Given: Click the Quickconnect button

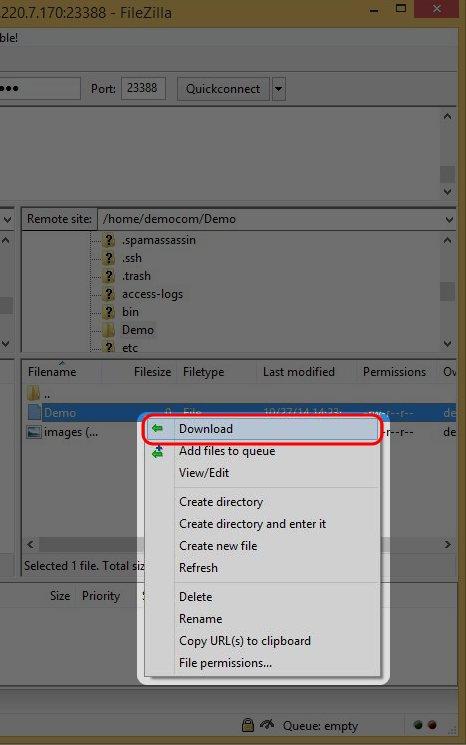Looking at the screenshot, I should [x=223, y=89].
